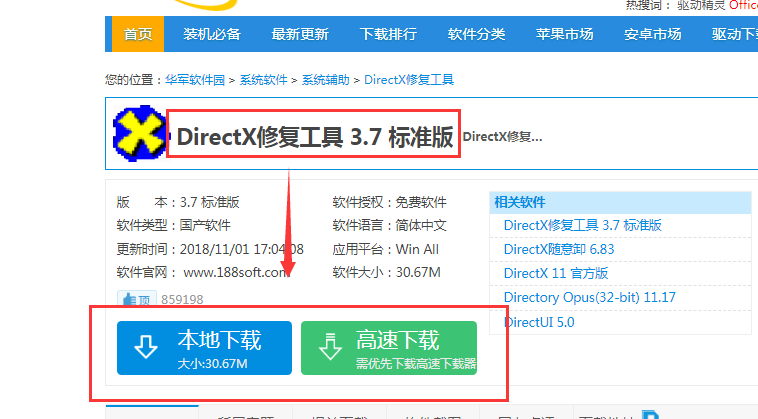Click the 软件类型：国产软件 text
758x419 pixels.
[174, 225]
